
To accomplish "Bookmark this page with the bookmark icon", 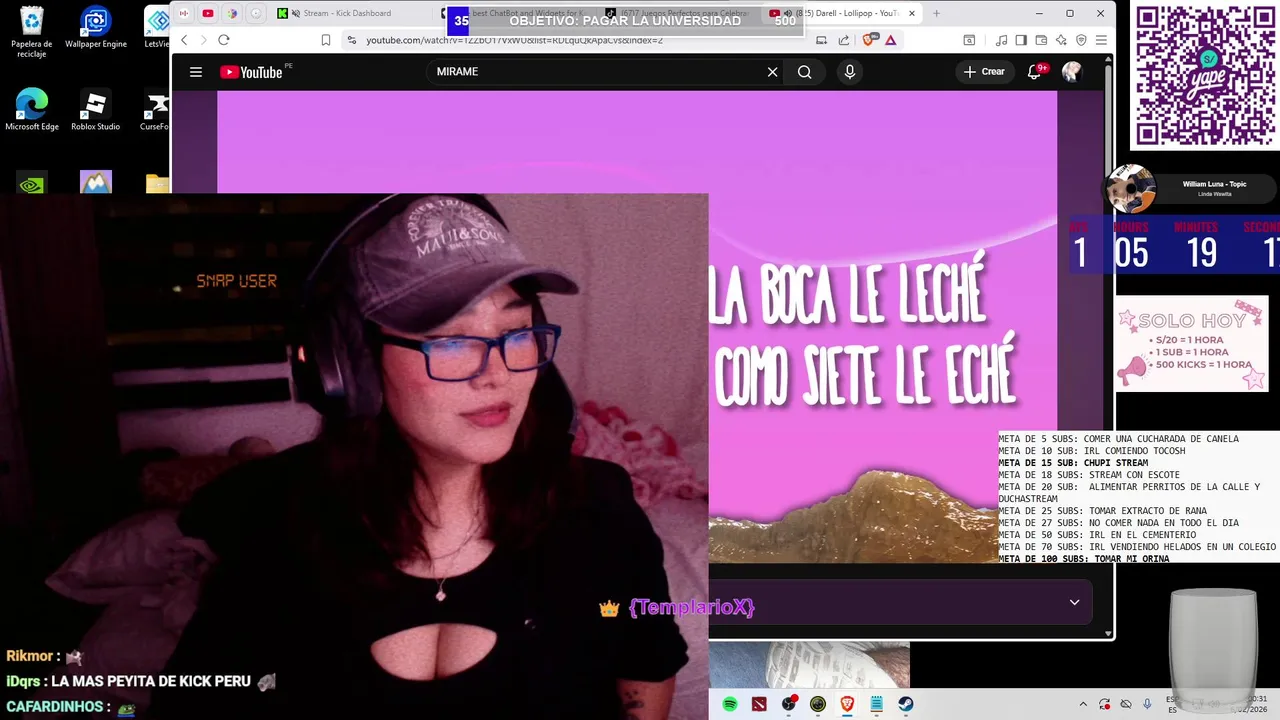I will point(326,40).
